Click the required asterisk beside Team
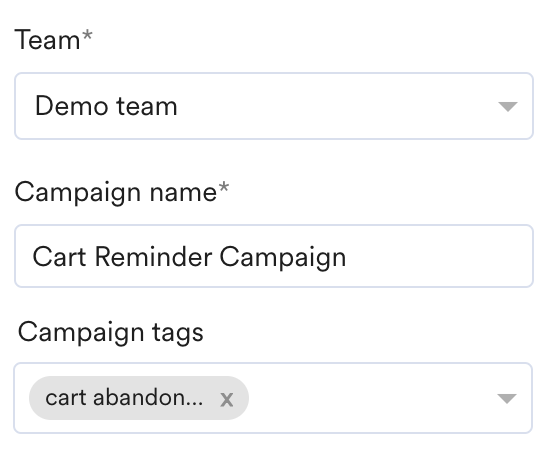This screenshot has height=474, width=550. (x=87, y=35)
